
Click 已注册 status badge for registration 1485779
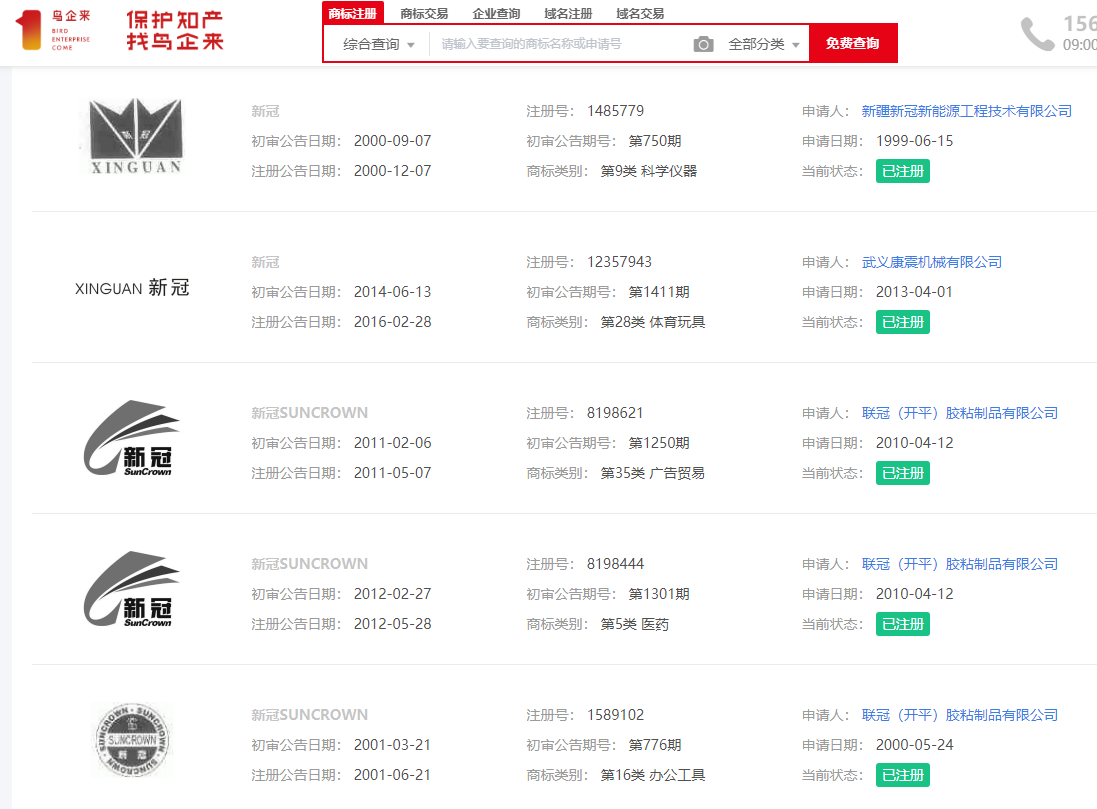(x=903, y=171)
